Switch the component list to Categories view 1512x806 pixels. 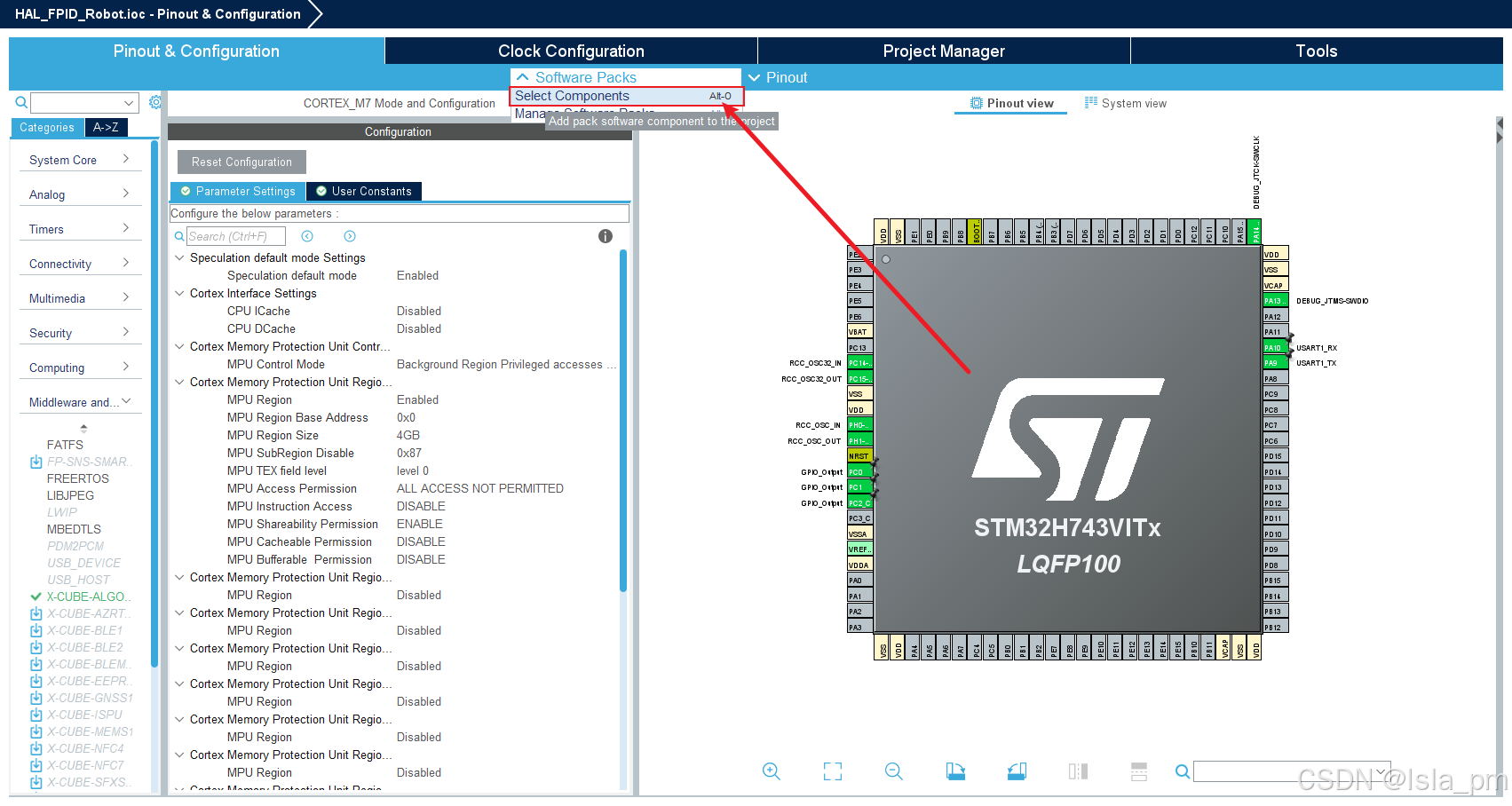47,128
